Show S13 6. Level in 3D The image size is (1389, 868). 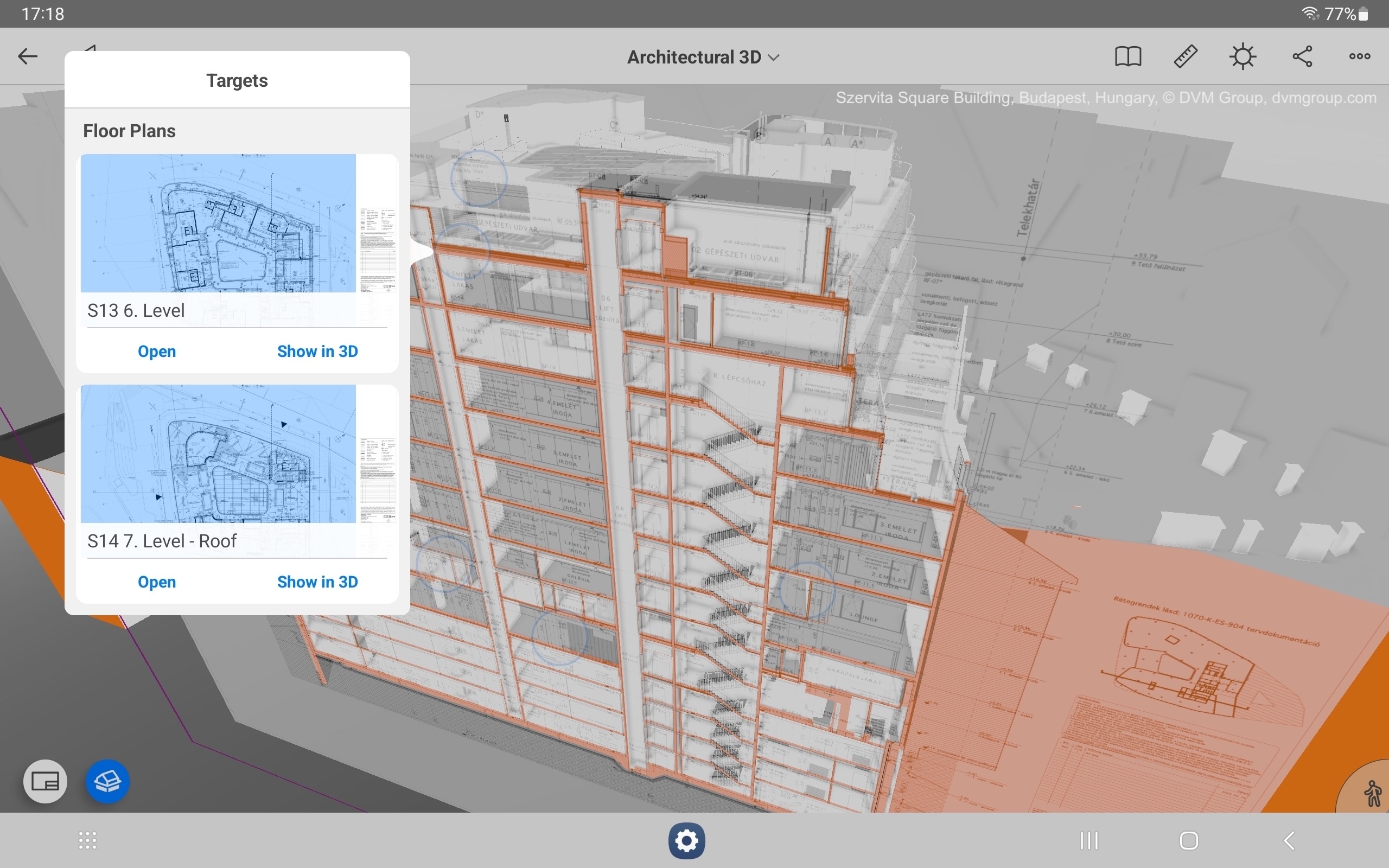(x=317, y=352)
